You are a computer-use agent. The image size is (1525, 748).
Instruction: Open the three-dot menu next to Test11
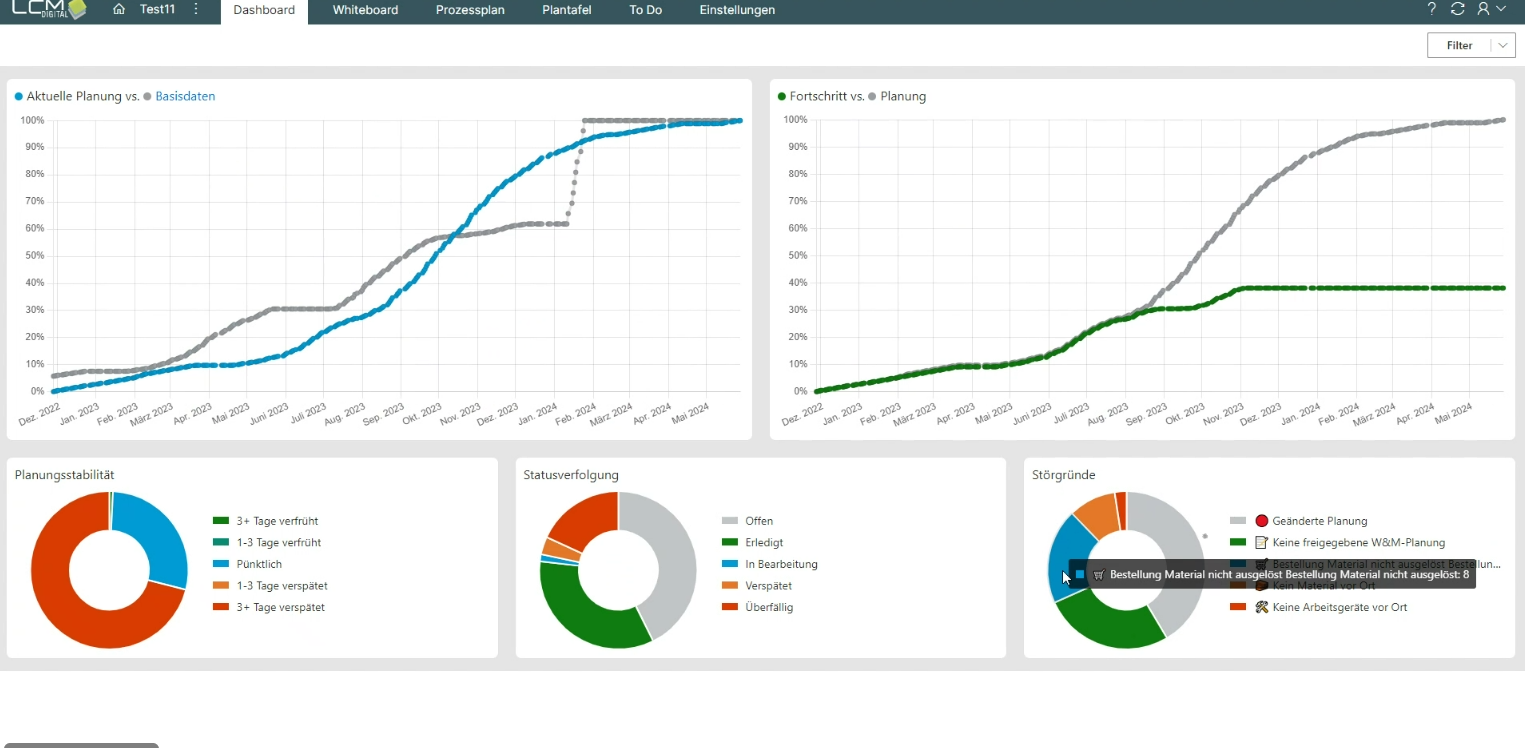(196, 9)
